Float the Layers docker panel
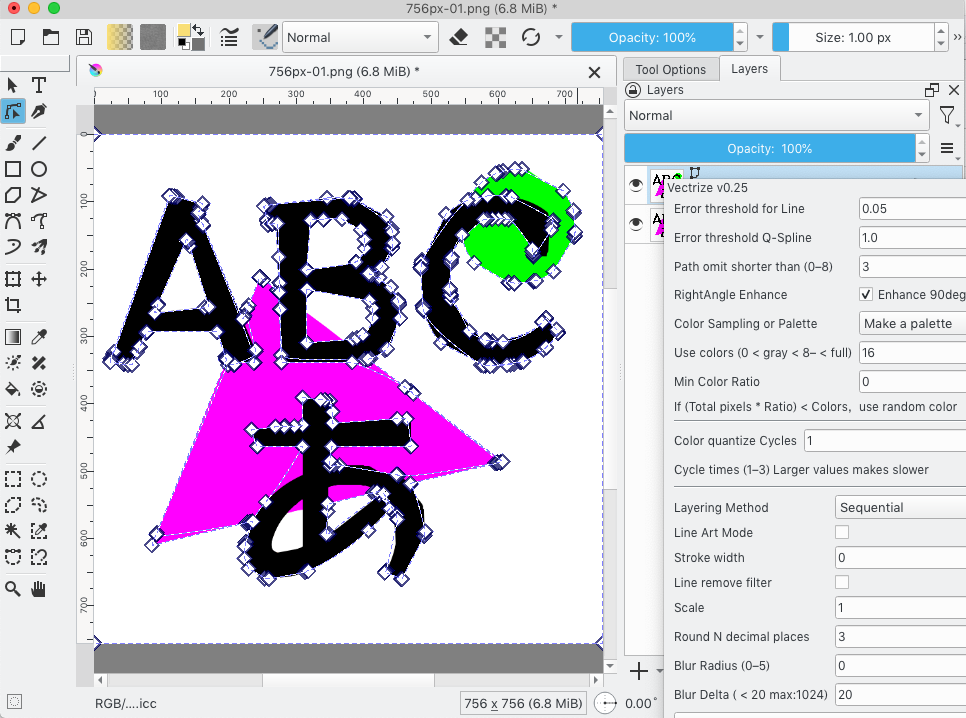Viewport: 966px width, 718px height. (932, 90)
